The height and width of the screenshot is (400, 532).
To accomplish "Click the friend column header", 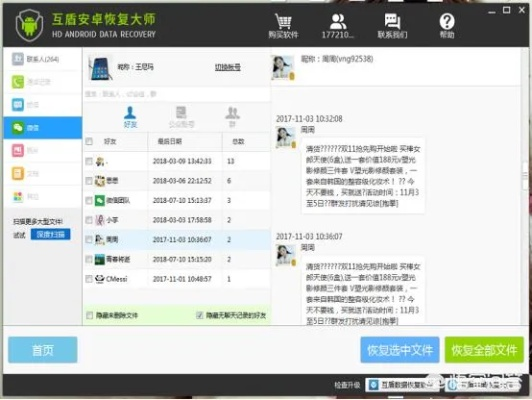I will coord(110,141).
